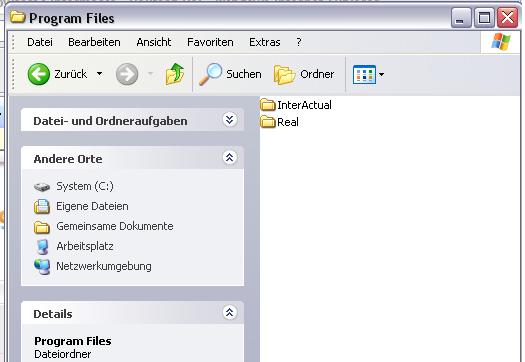Image resolution: width=525 pixels, height=362 pixels.
Task: Click the views layout icon
Action: coord(364,74)
